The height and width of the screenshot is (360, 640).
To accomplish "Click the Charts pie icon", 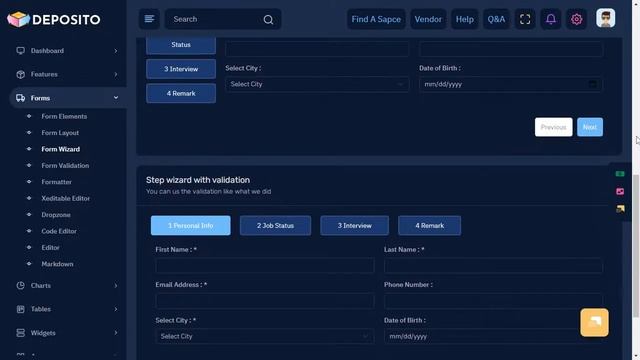I will (20, 285).
